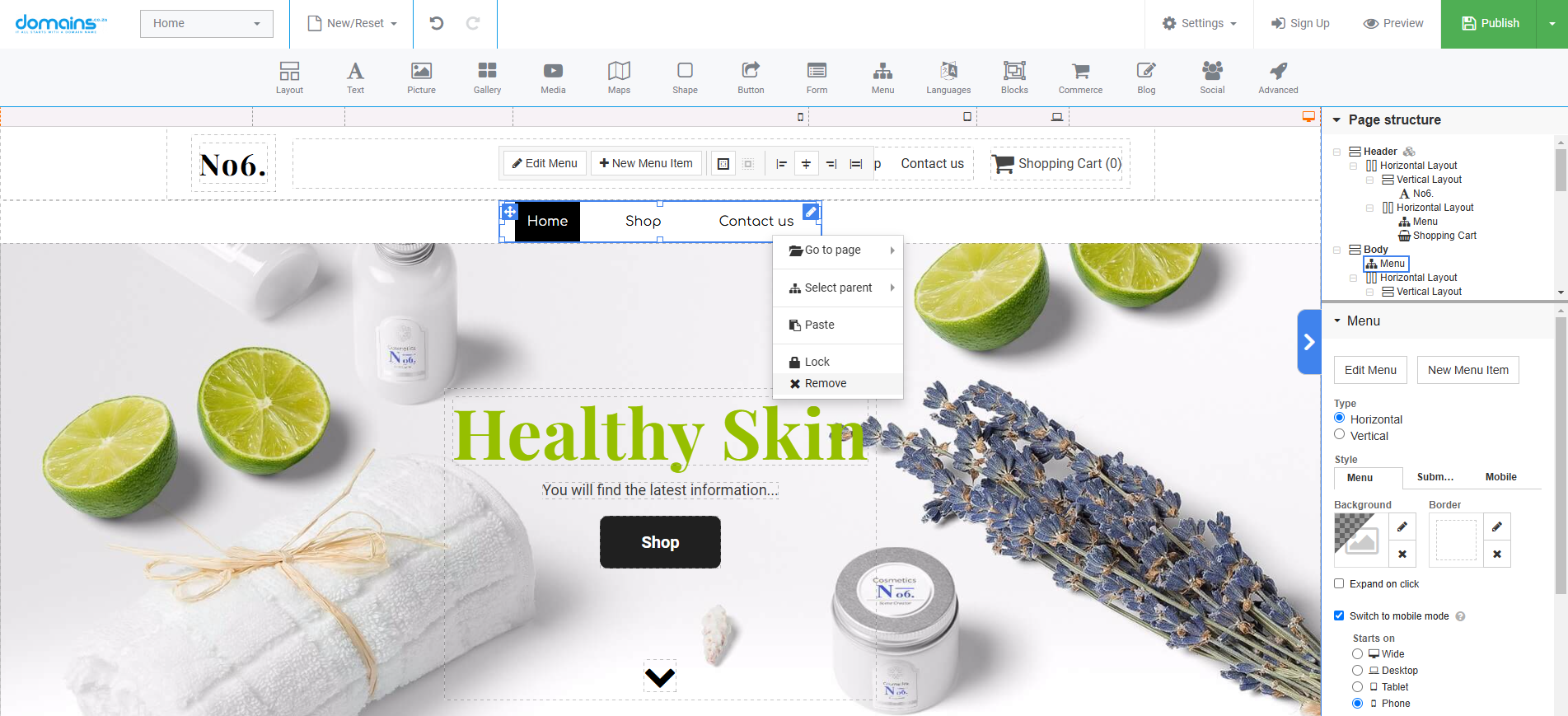Click the menu Border swatch
1568x716 pixels.
(1456, 540)
